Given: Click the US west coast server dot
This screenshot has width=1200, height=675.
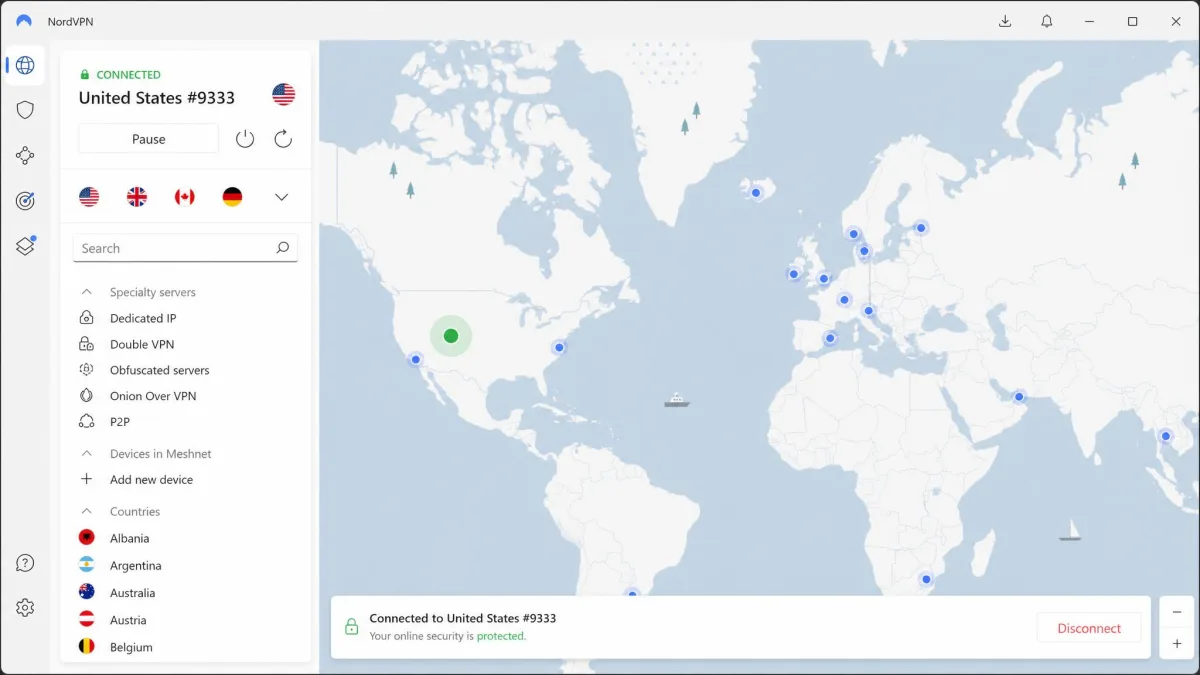Looking at the screenshot, I should click(416, 360).
